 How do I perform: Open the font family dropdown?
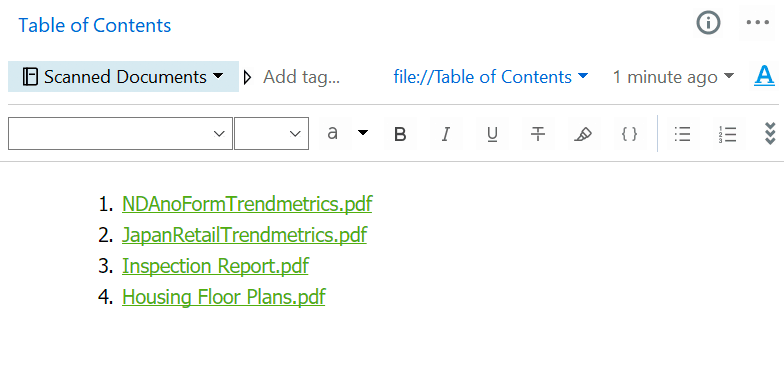click(120, 134)
